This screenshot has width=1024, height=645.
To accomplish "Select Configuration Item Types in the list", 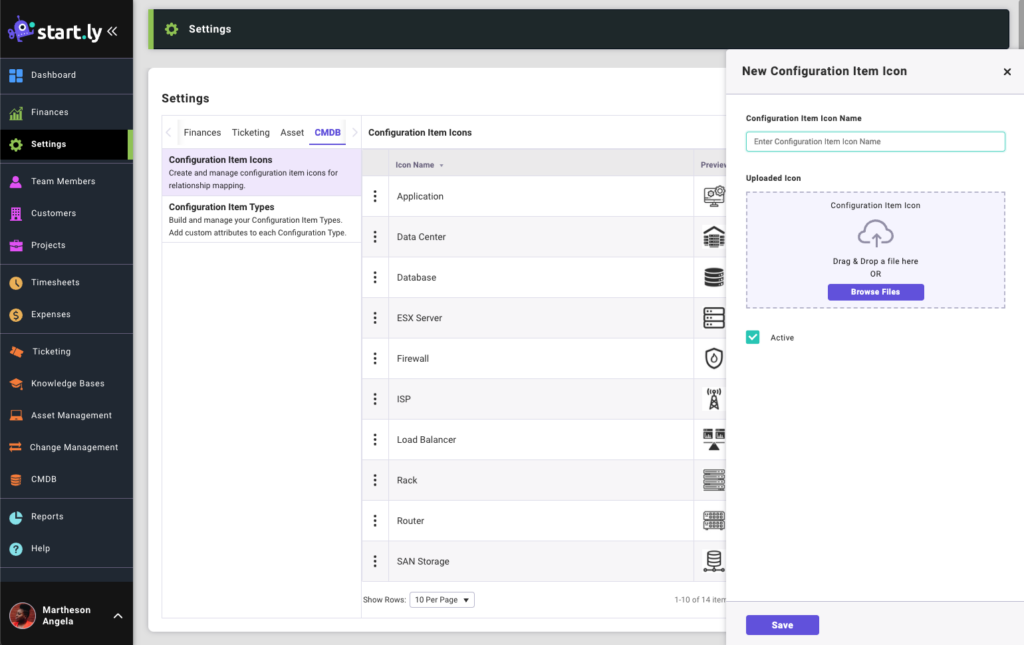I will point(221,207).
